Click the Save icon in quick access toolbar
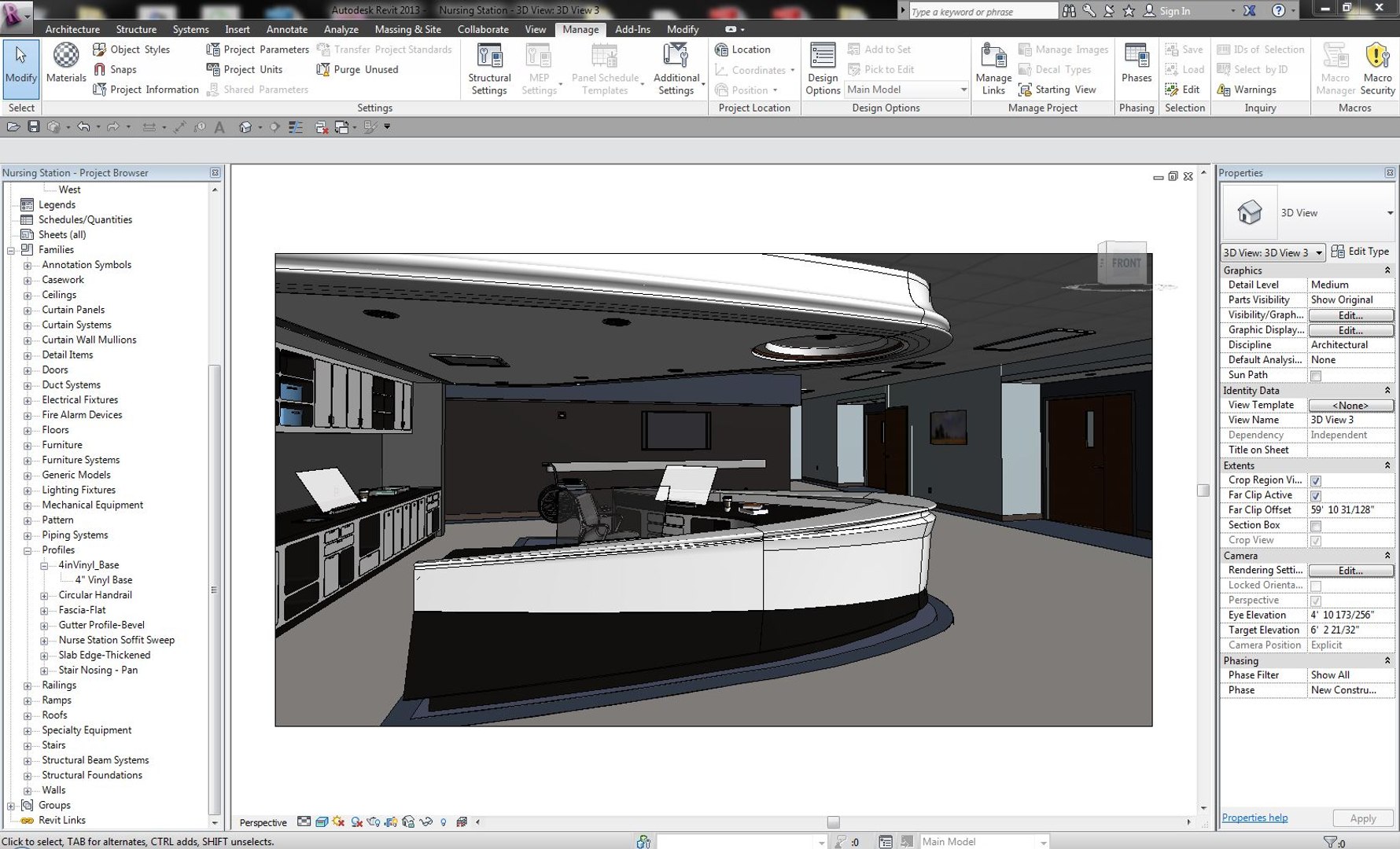The width and height of the screenshot is (1400, 849). pos(33,127)
